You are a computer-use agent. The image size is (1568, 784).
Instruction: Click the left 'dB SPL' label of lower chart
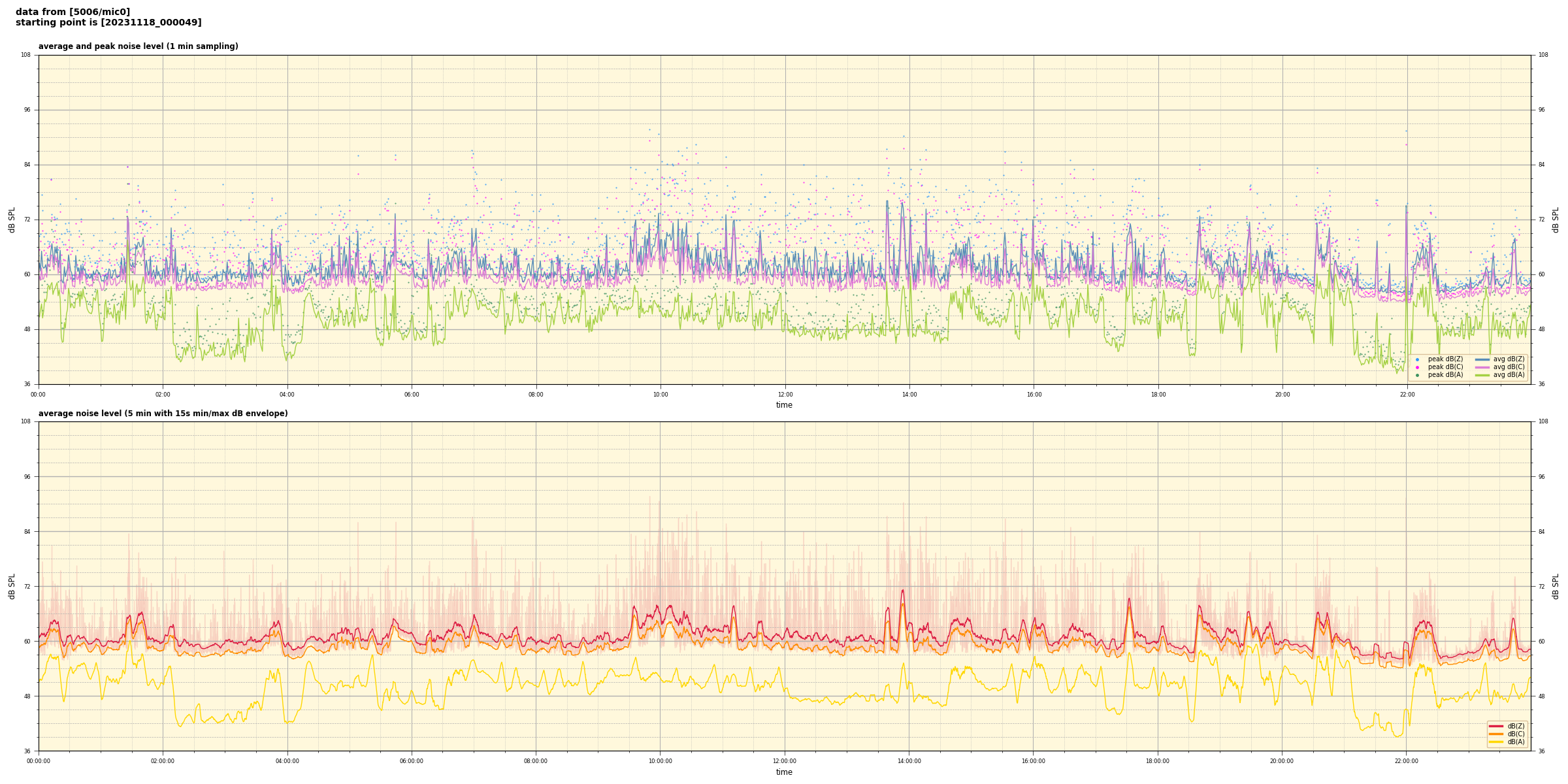(x=12, y=586)
